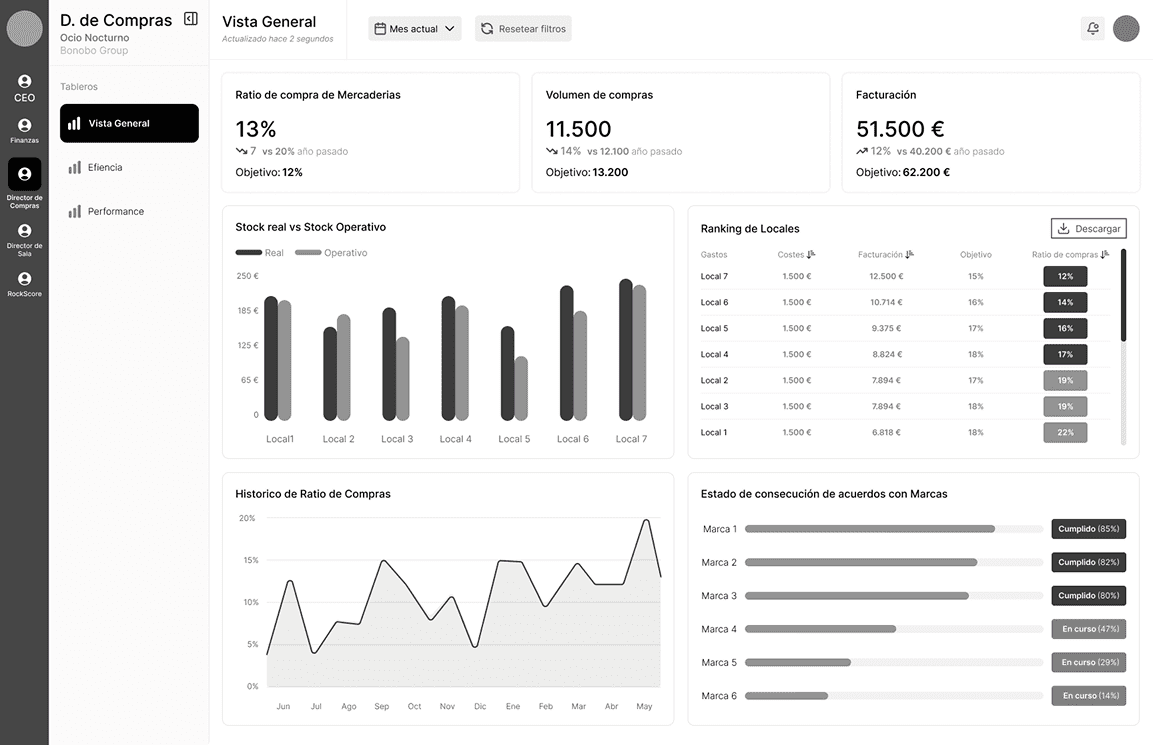The height and width of the screenshot is (745, 1153).
Task: Open the Director de Sala profile
Action: [x=24, y=236]
